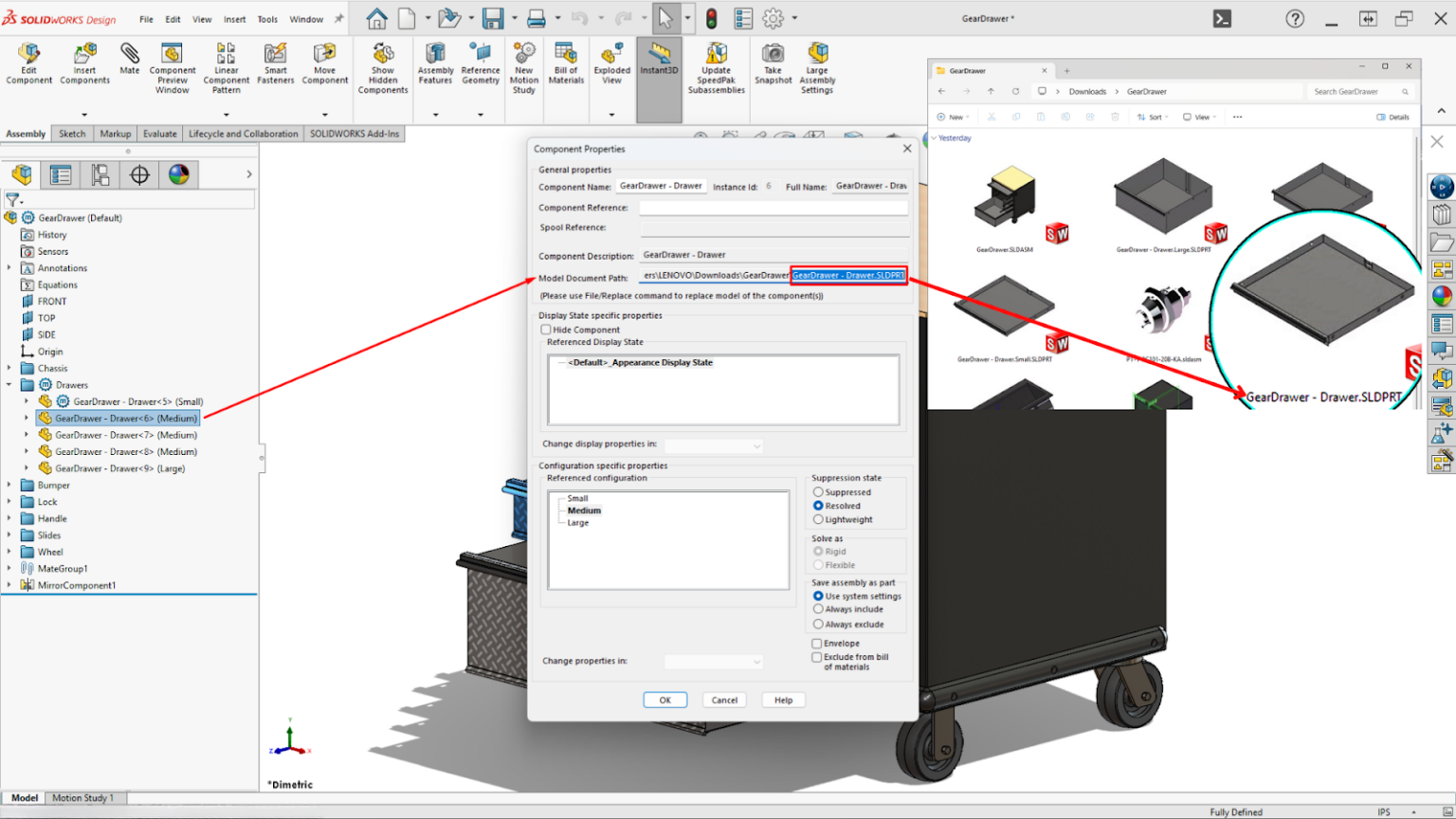Click the Edit Component tool
Screen dimensions: 1456x819
click(x=29, y=64)
